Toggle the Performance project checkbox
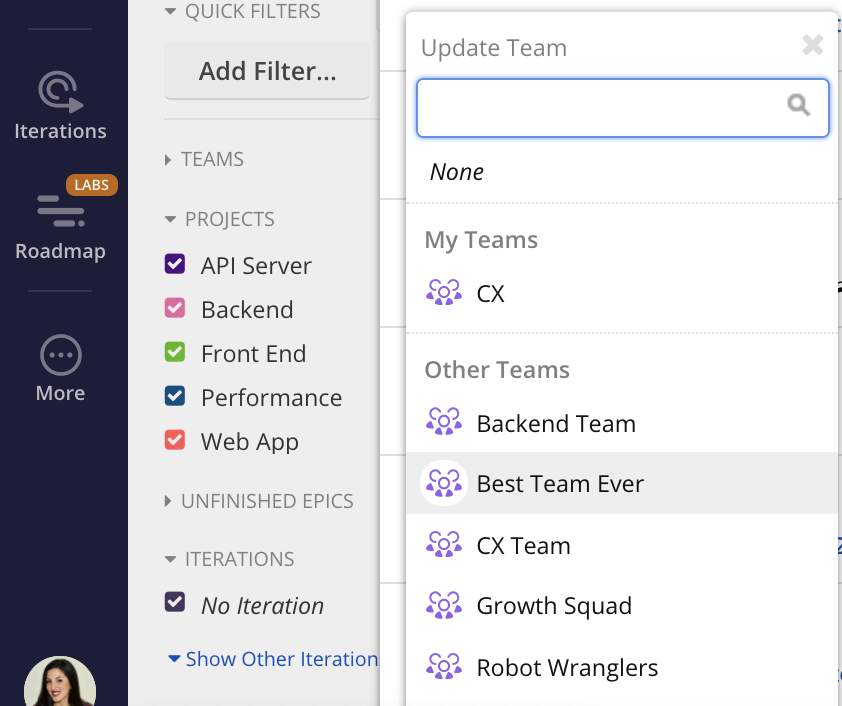 coord(175,396)
